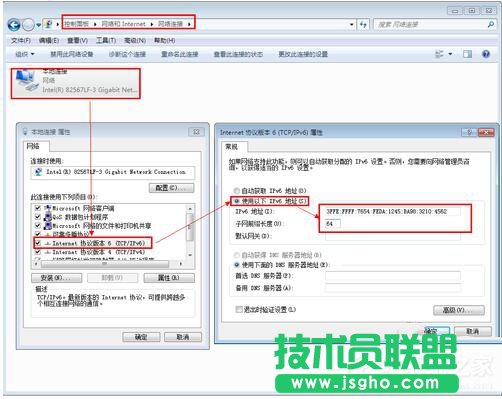Click 更改此连接的设置 in the toolbar

click(303, 54)
